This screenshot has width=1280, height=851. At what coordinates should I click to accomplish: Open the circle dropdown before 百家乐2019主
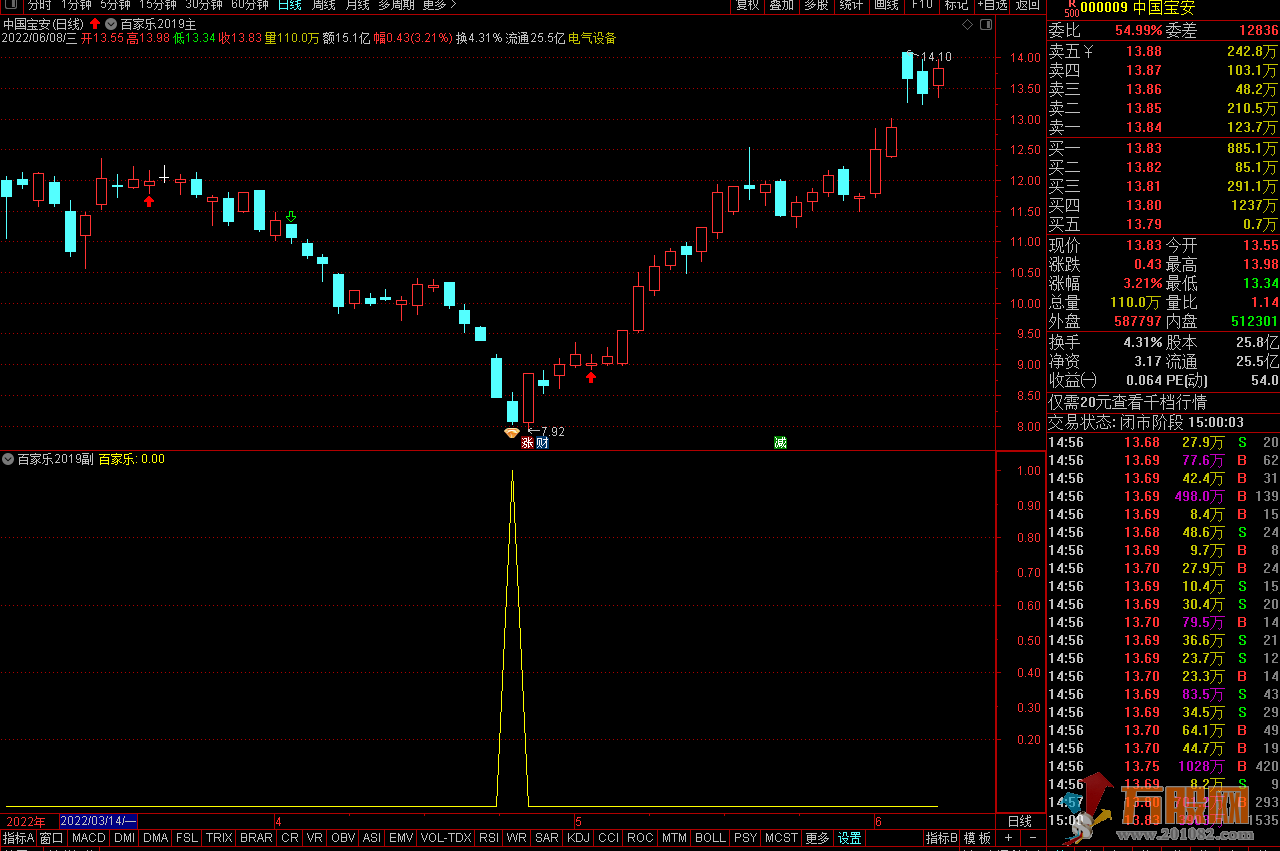(110, 23)
